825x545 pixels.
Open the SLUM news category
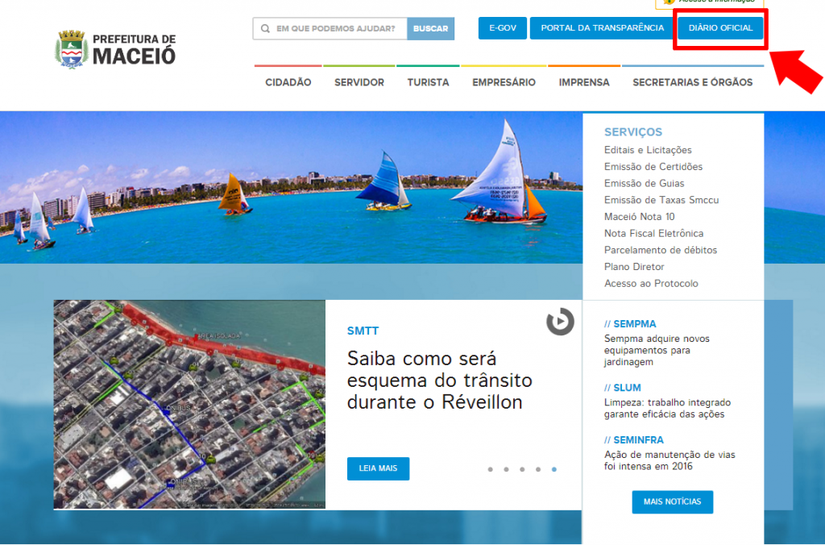point(622,388)
